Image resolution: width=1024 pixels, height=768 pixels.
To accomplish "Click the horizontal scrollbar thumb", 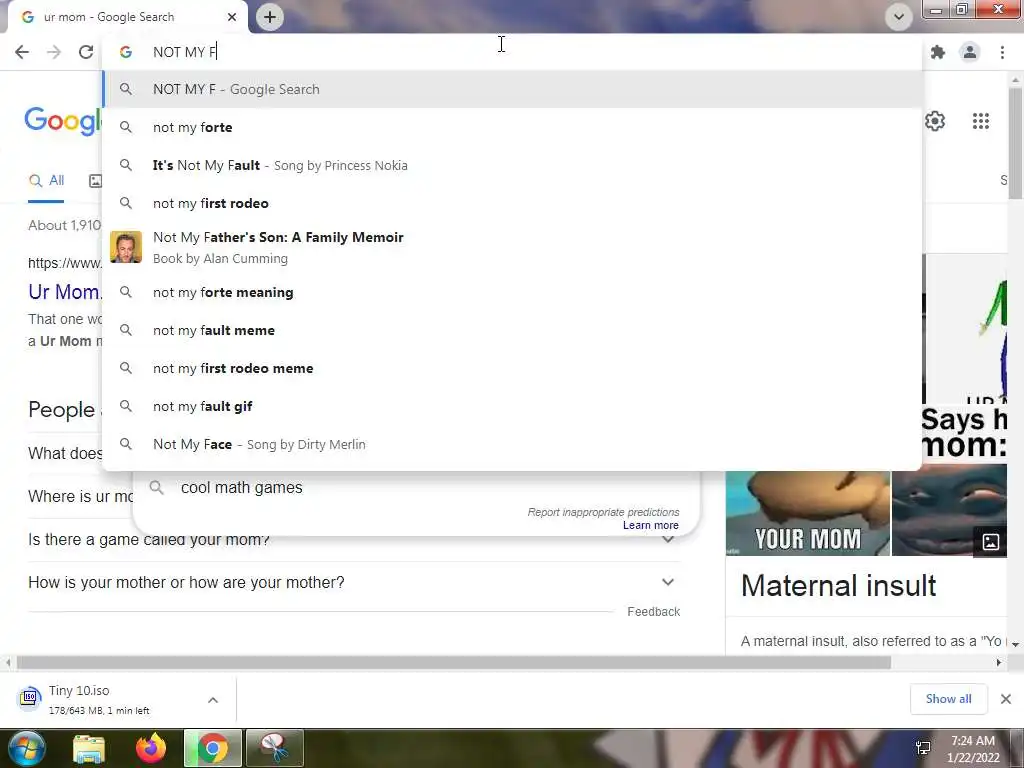I will [454, 663].
